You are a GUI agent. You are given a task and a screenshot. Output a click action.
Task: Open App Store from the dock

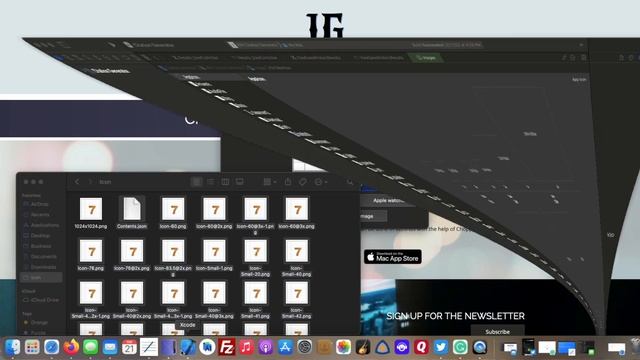[285, 347]
